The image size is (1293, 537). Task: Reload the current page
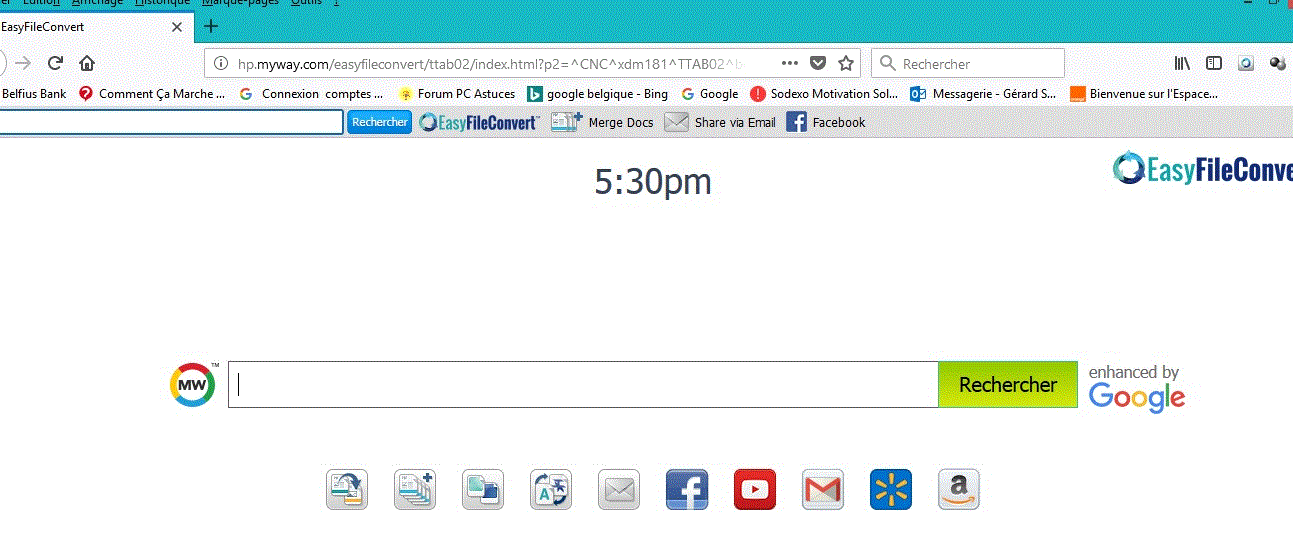56,63
